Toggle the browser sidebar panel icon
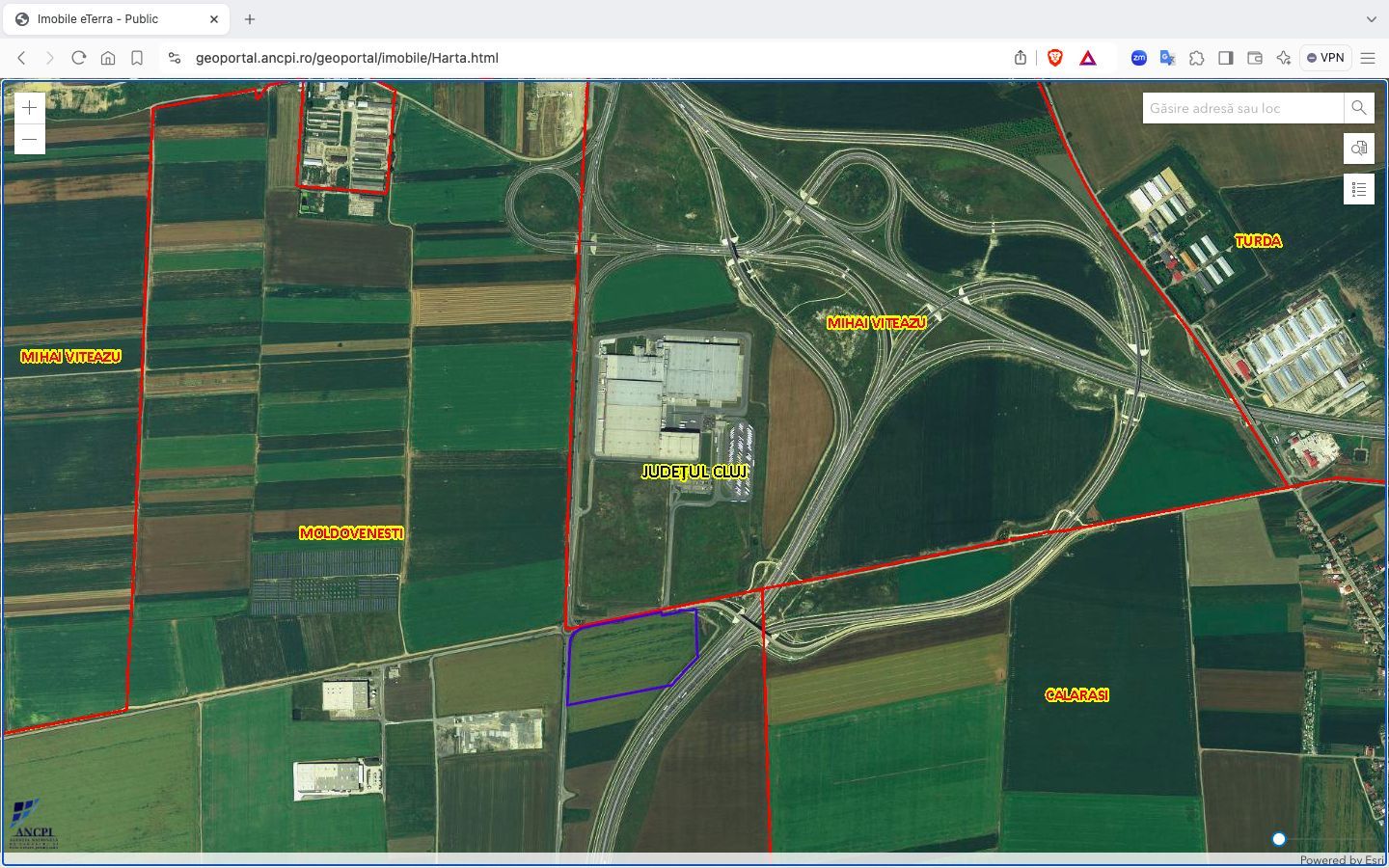 (x=1226, y=58)
